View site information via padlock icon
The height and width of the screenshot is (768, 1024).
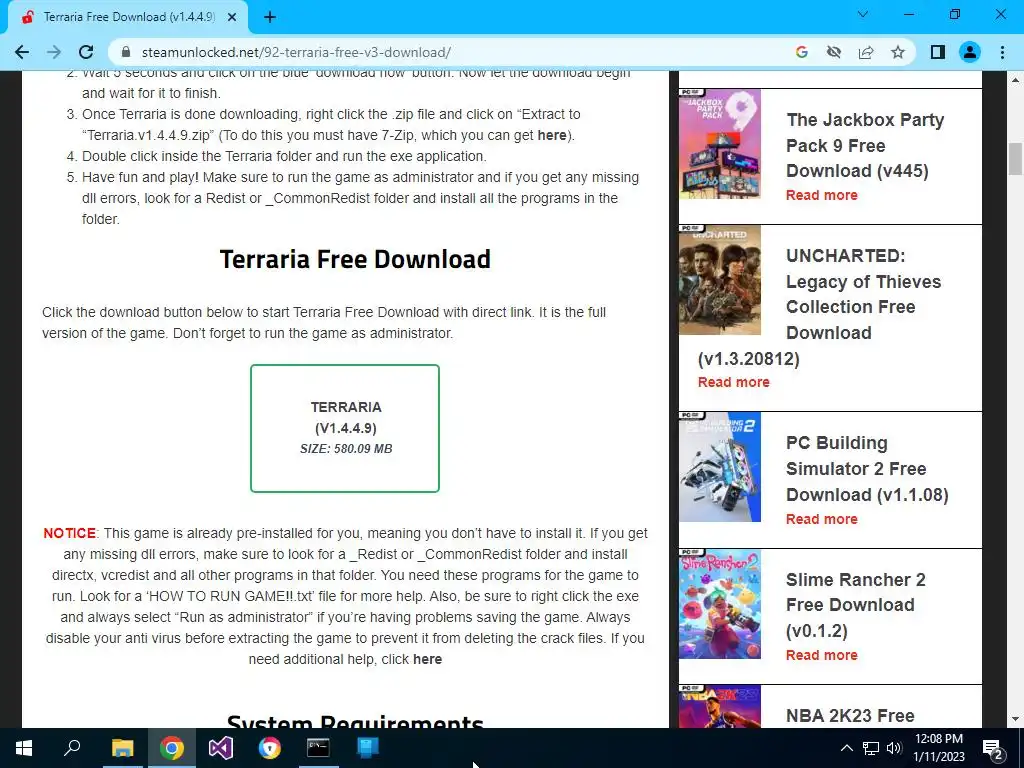click(127, 52)
